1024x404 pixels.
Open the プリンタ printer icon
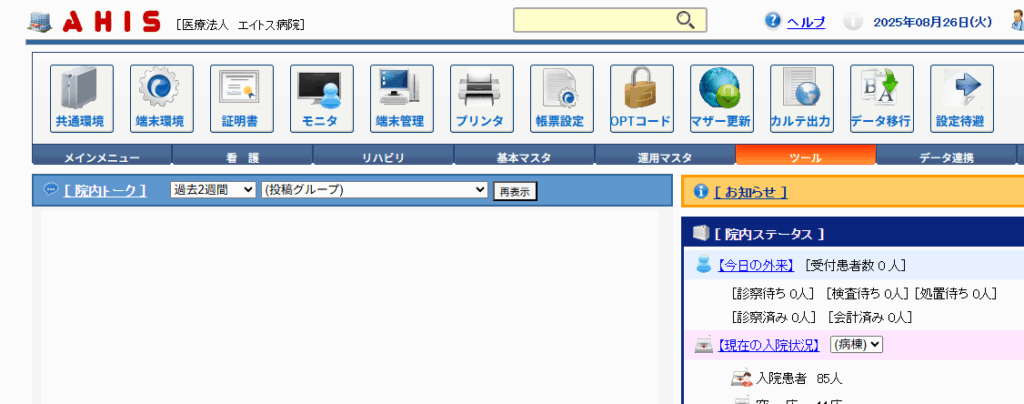481,99
